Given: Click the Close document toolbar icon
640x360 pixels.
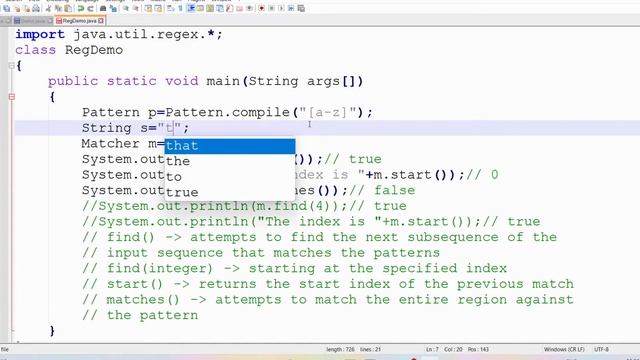Looking at the screenshot, I should [17, 9].
